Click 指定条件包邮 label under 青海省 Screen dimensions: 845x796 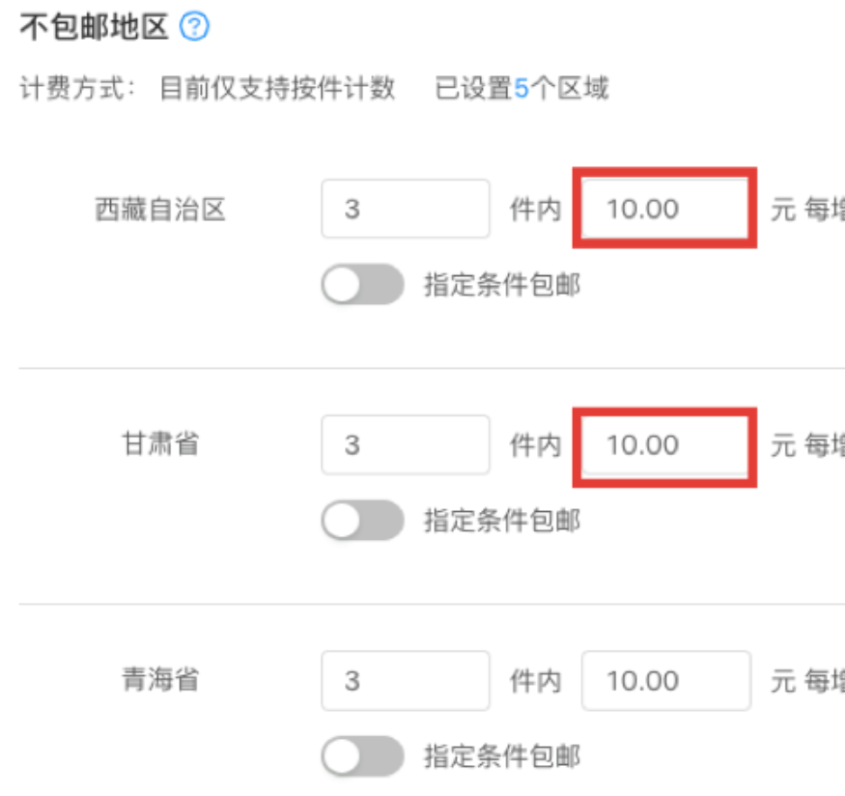pos(502,756)
